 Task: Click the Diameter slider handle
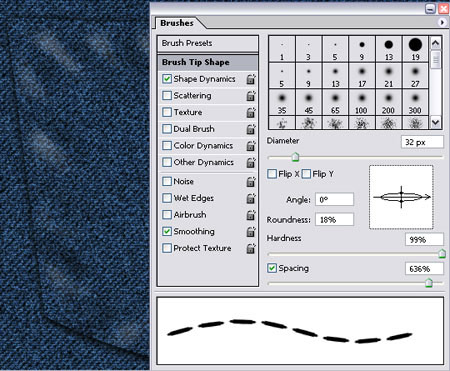coord(295,157)
